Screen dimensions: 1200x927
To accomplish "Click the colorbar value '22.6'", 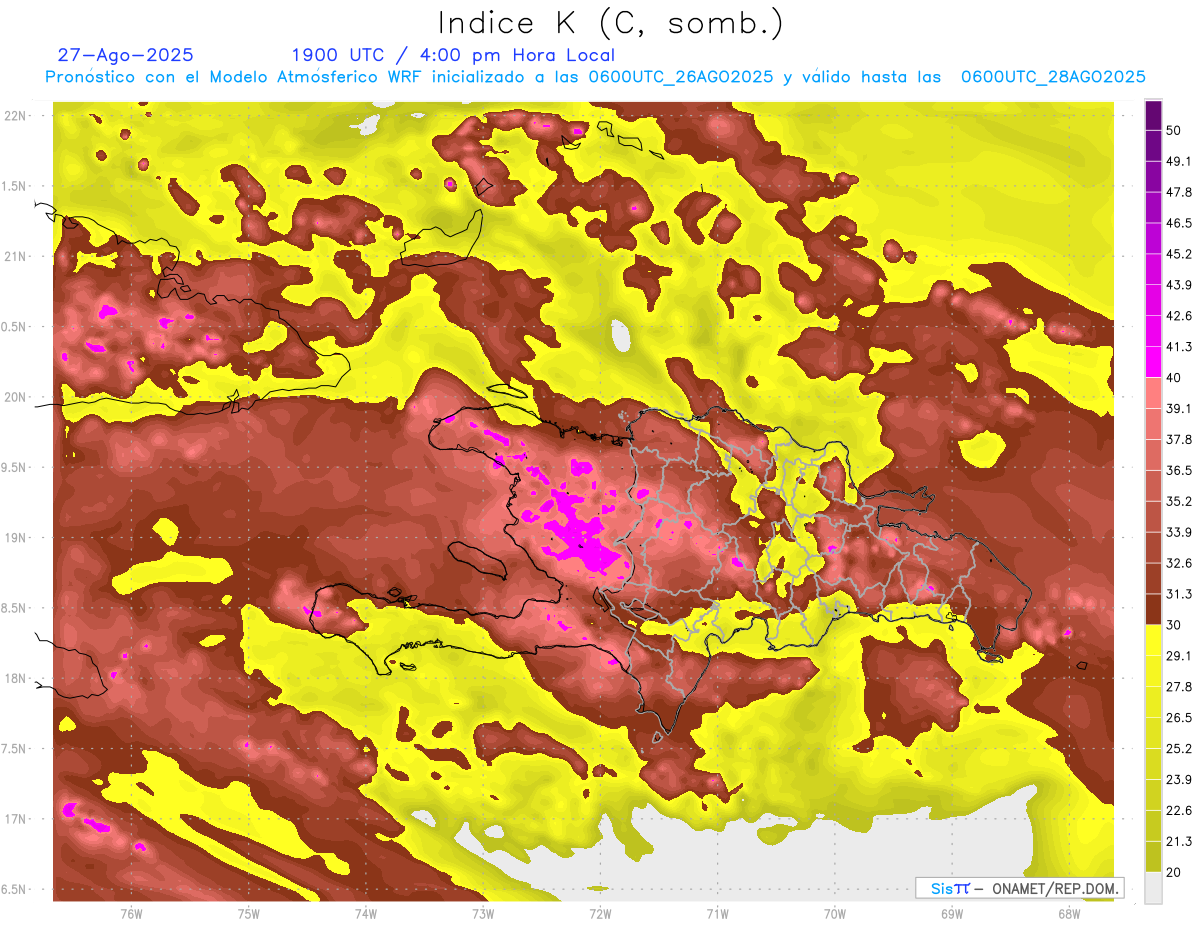I will [1178, 811].
